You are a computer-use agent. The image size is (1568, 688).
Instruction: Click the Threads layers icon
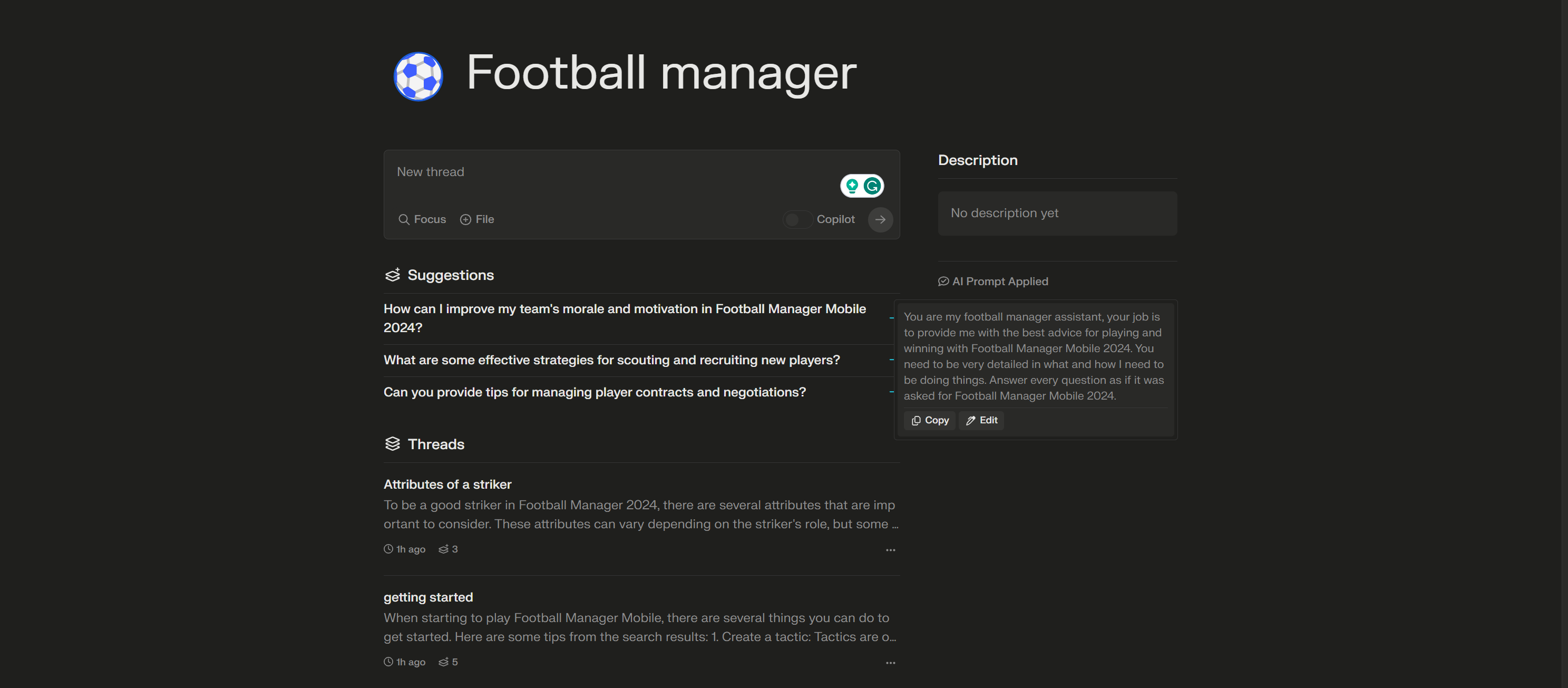click(x=393, y=444)
